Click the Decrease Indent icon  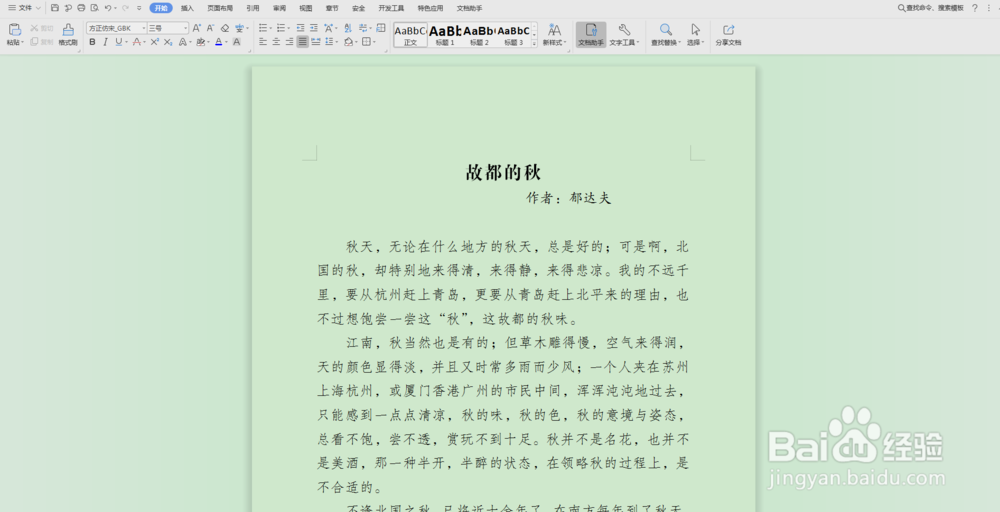pos(300,28)
